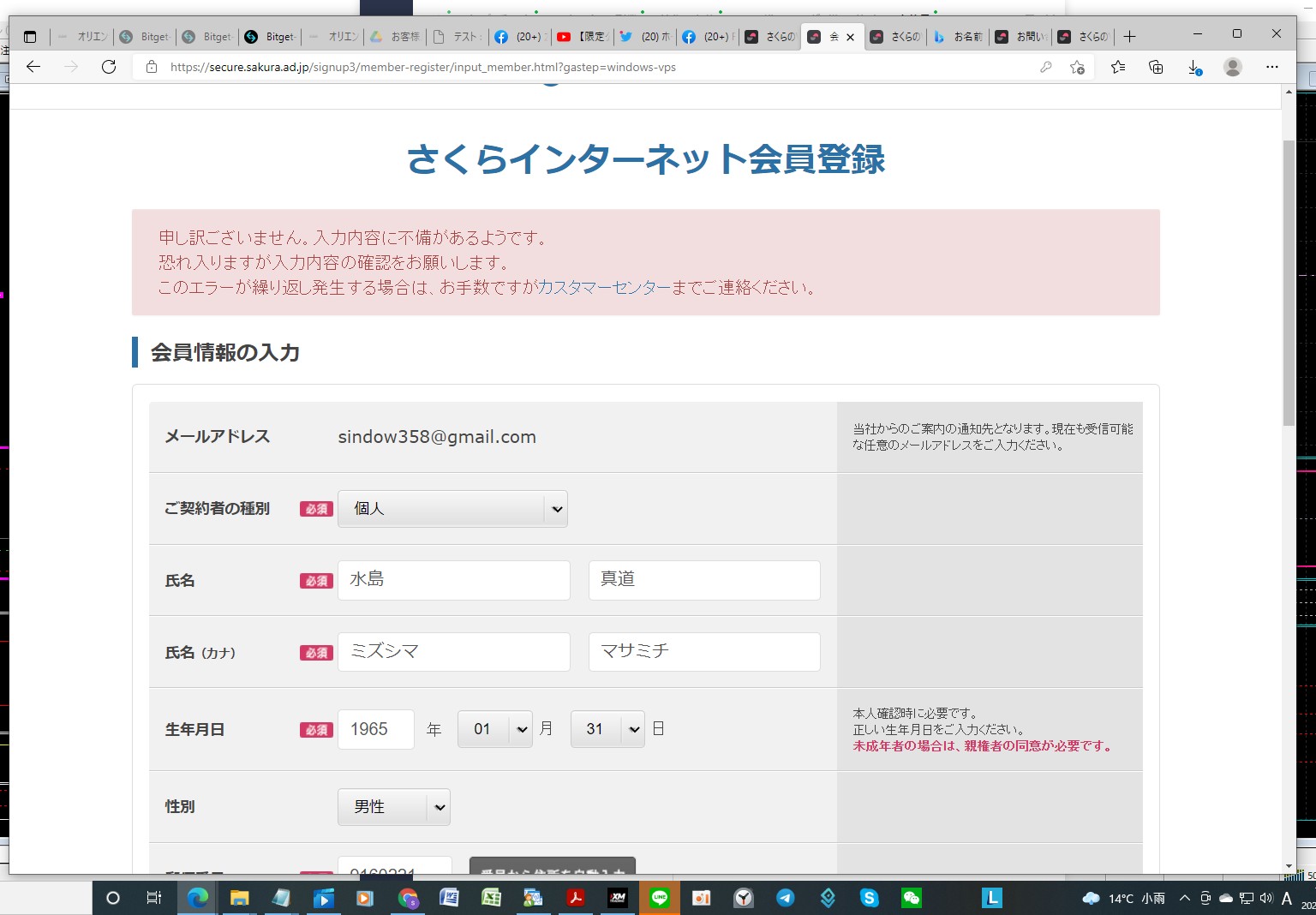Close the active 会 tab
1316x915 pixels.
pyautogui.click(x=850, y=37)
